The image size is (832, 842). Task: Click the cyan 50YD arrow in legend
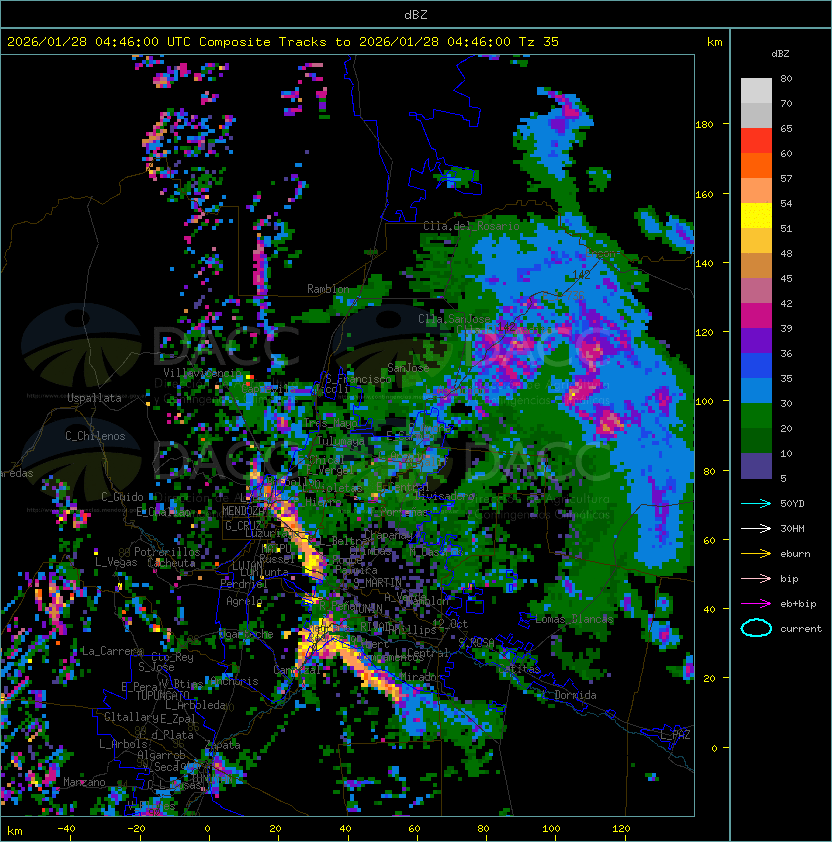coord(756,503)
